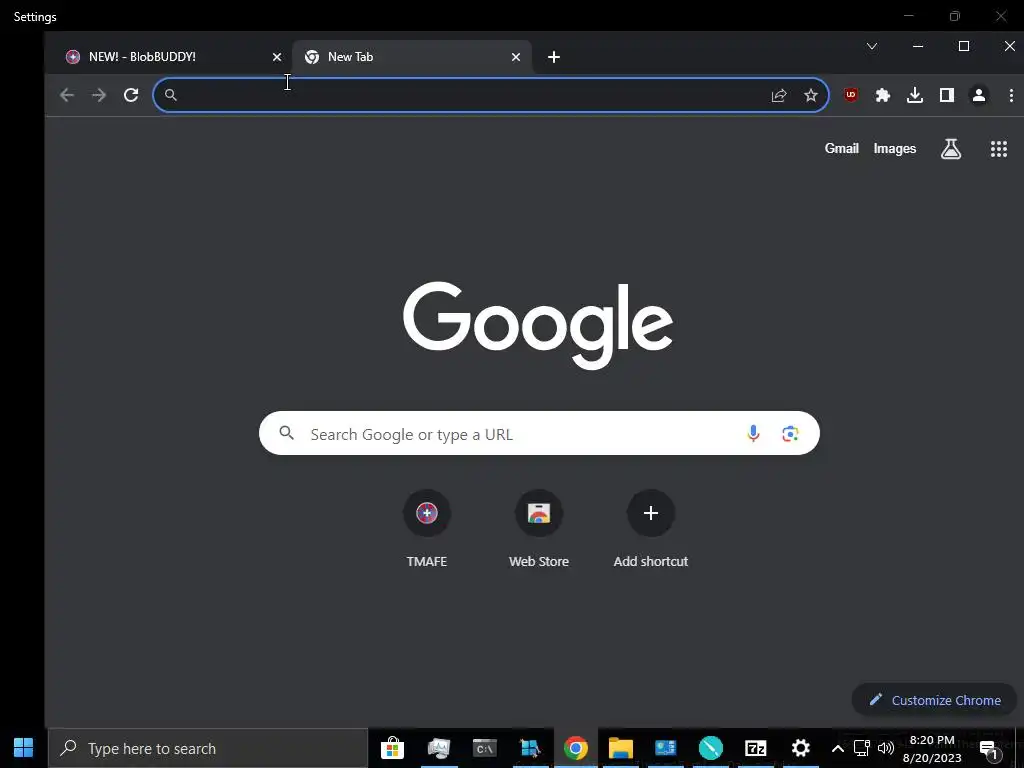Close the NEW! - BlobBUDDY! tab
The image size is (1024, 768).
pyautogui.click(x=277, y=57)
